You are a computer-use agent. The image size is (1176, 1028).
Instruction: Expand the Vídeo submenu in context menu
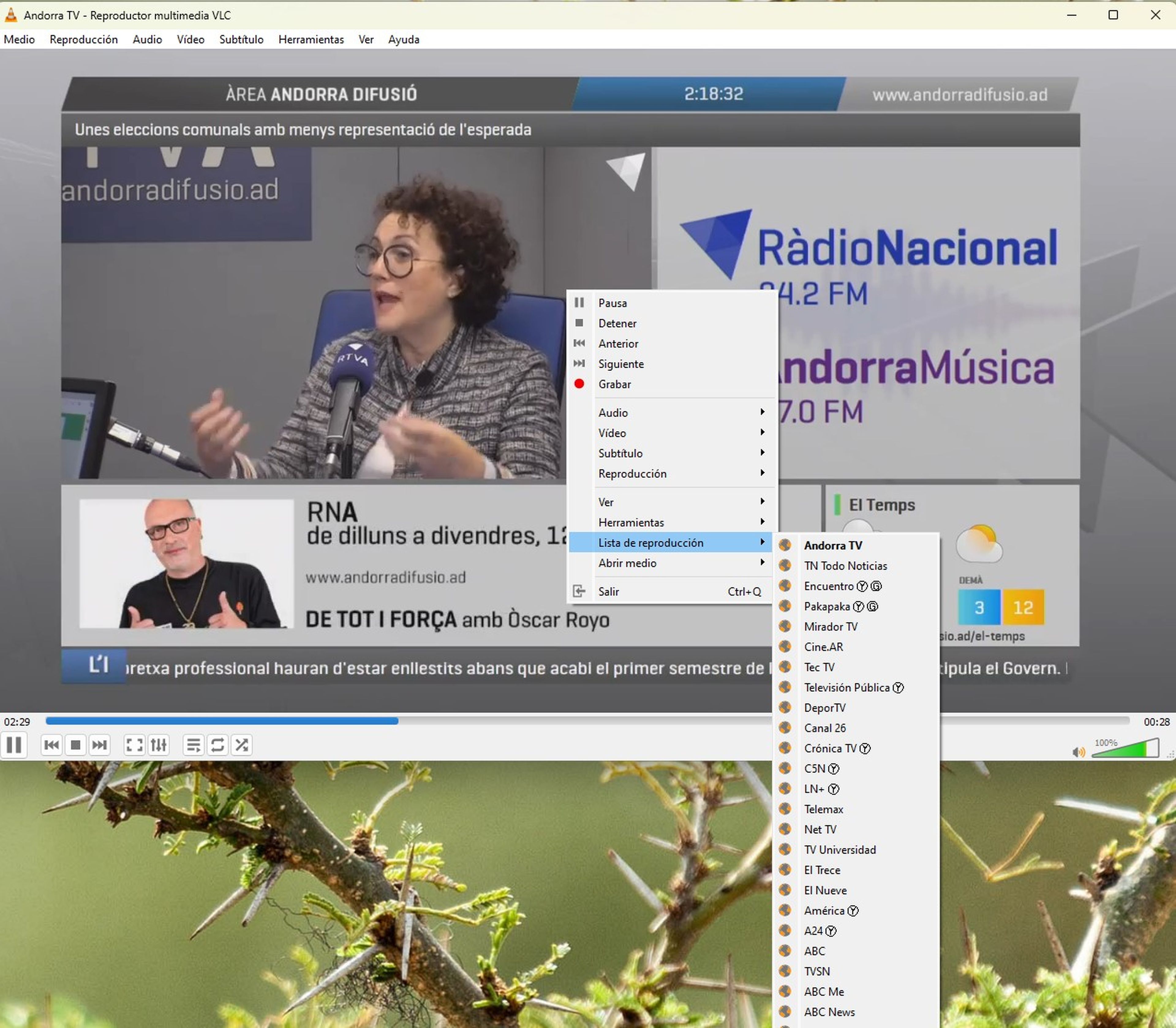(x=672, y=433)
